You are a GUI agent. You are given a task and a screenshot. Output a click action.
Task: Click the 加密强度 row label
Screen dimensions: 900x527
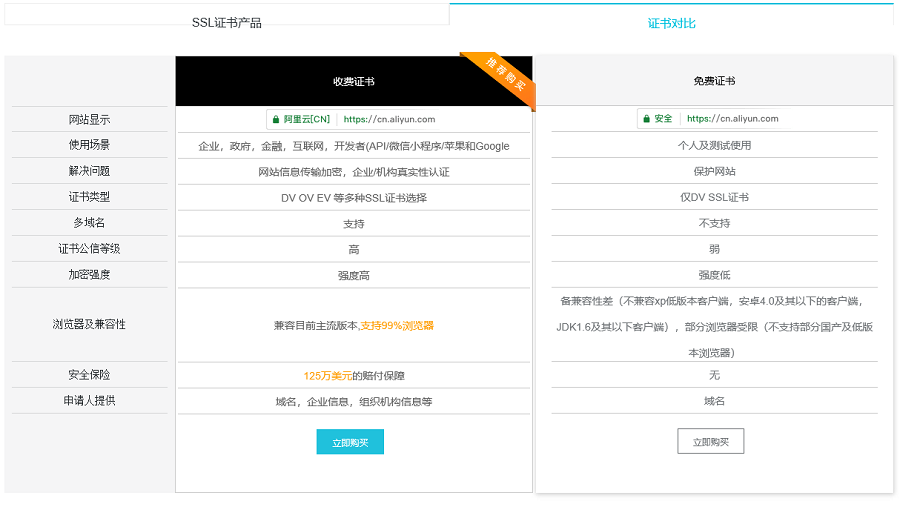pyautogui.click(x=90, y=275)
